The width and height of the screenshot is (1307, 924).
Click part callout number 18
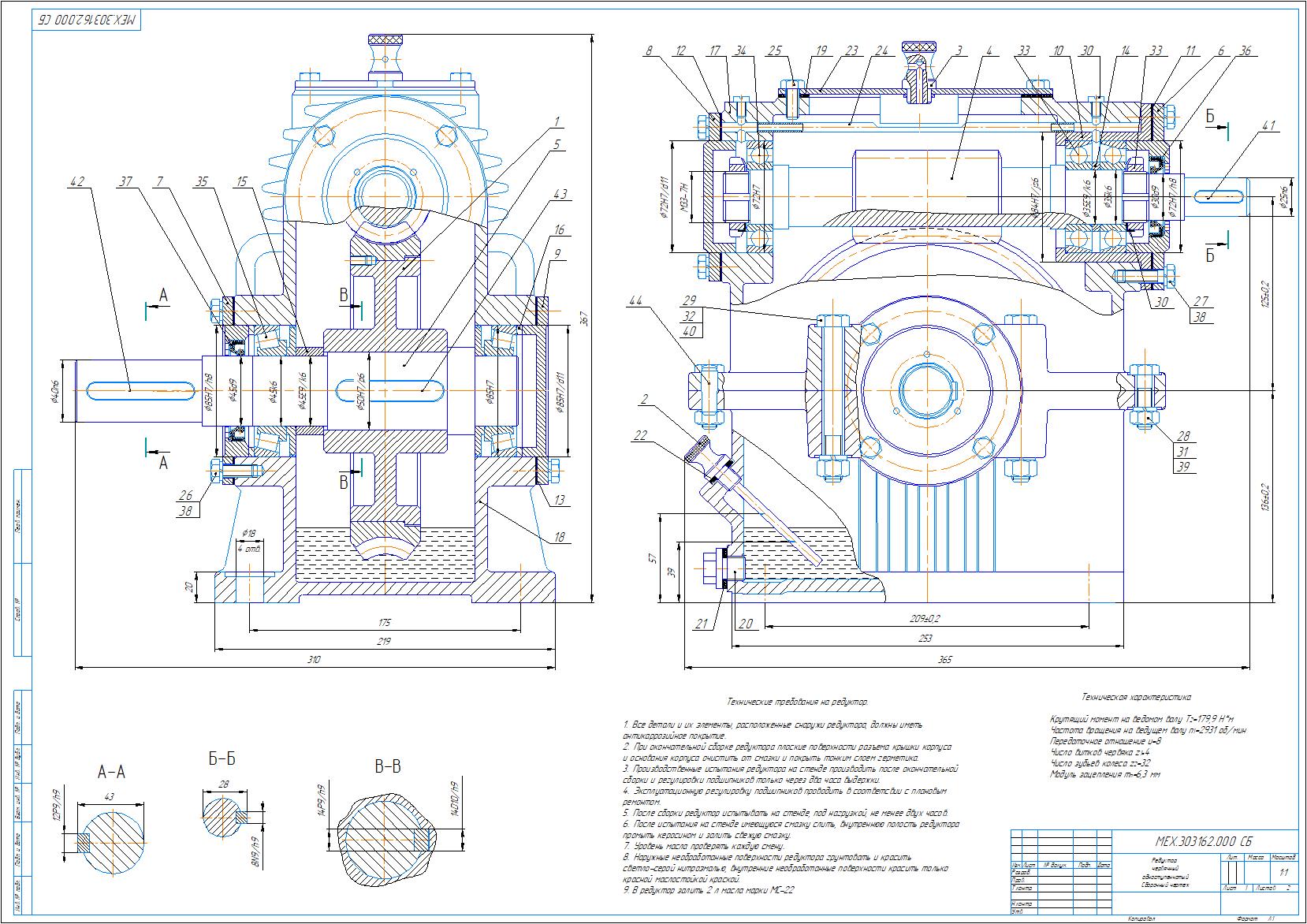(x=560, y=538)
